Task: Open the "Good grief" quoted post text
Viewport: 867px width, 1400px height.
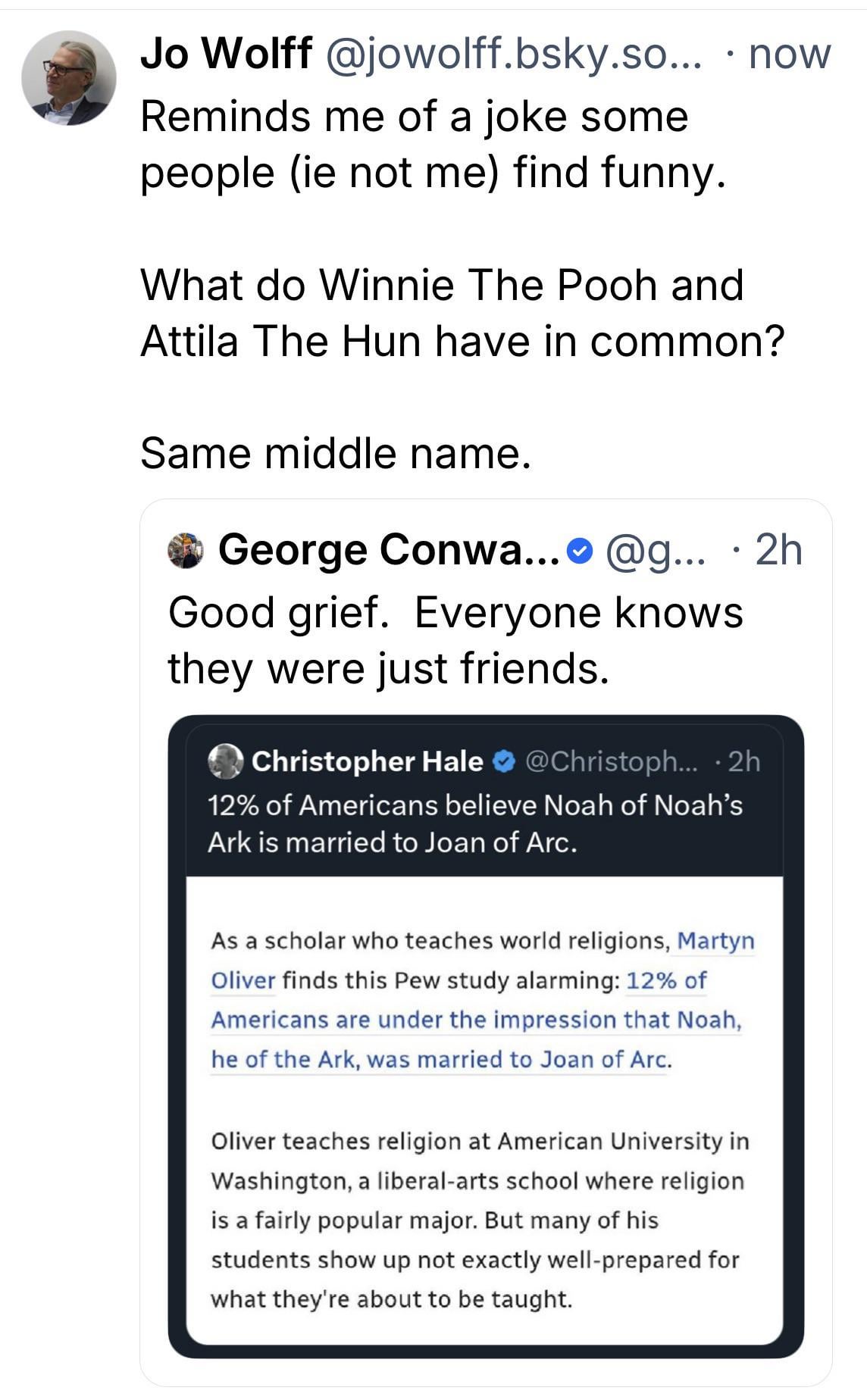Action: [455, 640]
